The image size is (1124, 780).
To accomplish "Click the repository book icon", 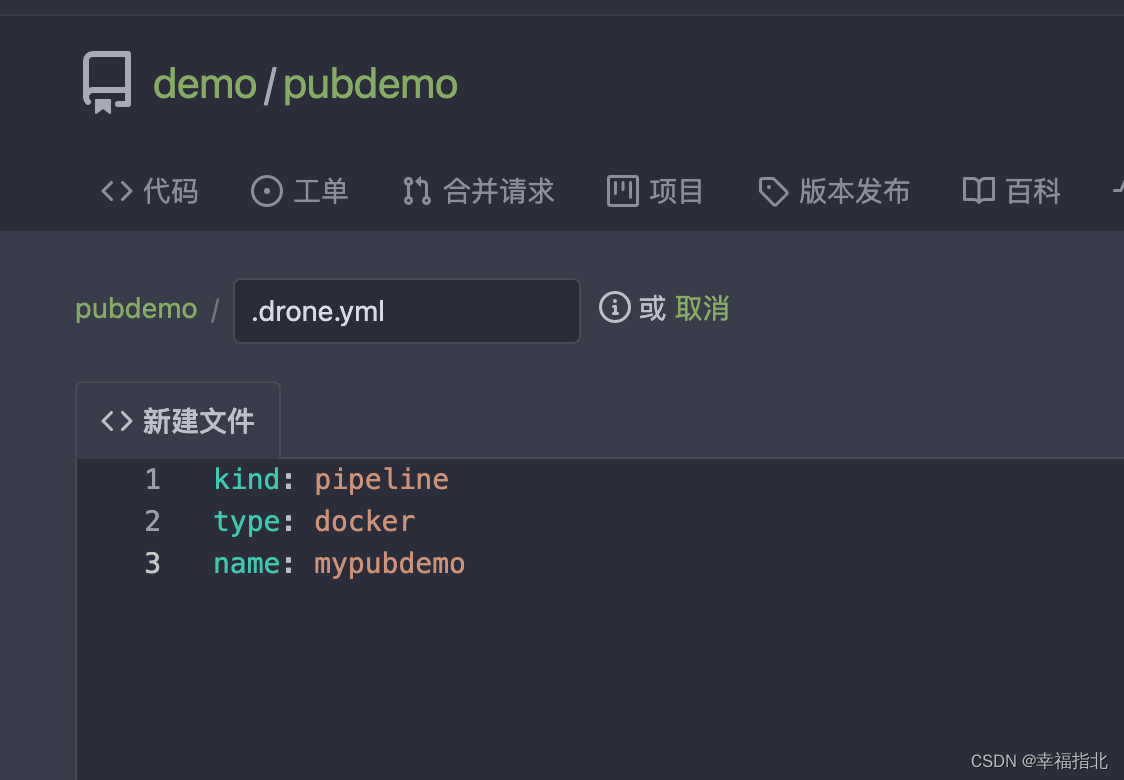I will (x=107, y=82).
